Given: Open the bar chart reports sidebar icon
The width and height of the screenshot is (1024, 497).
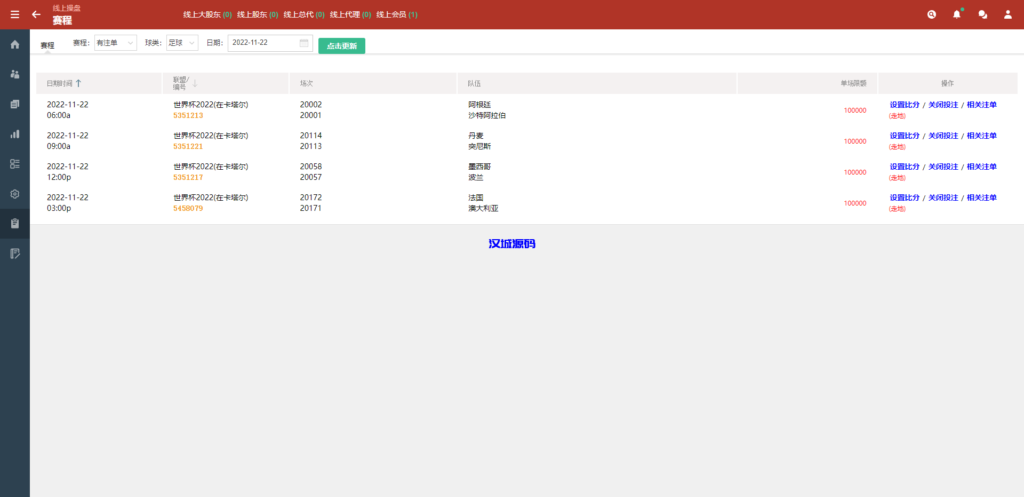Looking at the screenshot, I should (14, 134).
